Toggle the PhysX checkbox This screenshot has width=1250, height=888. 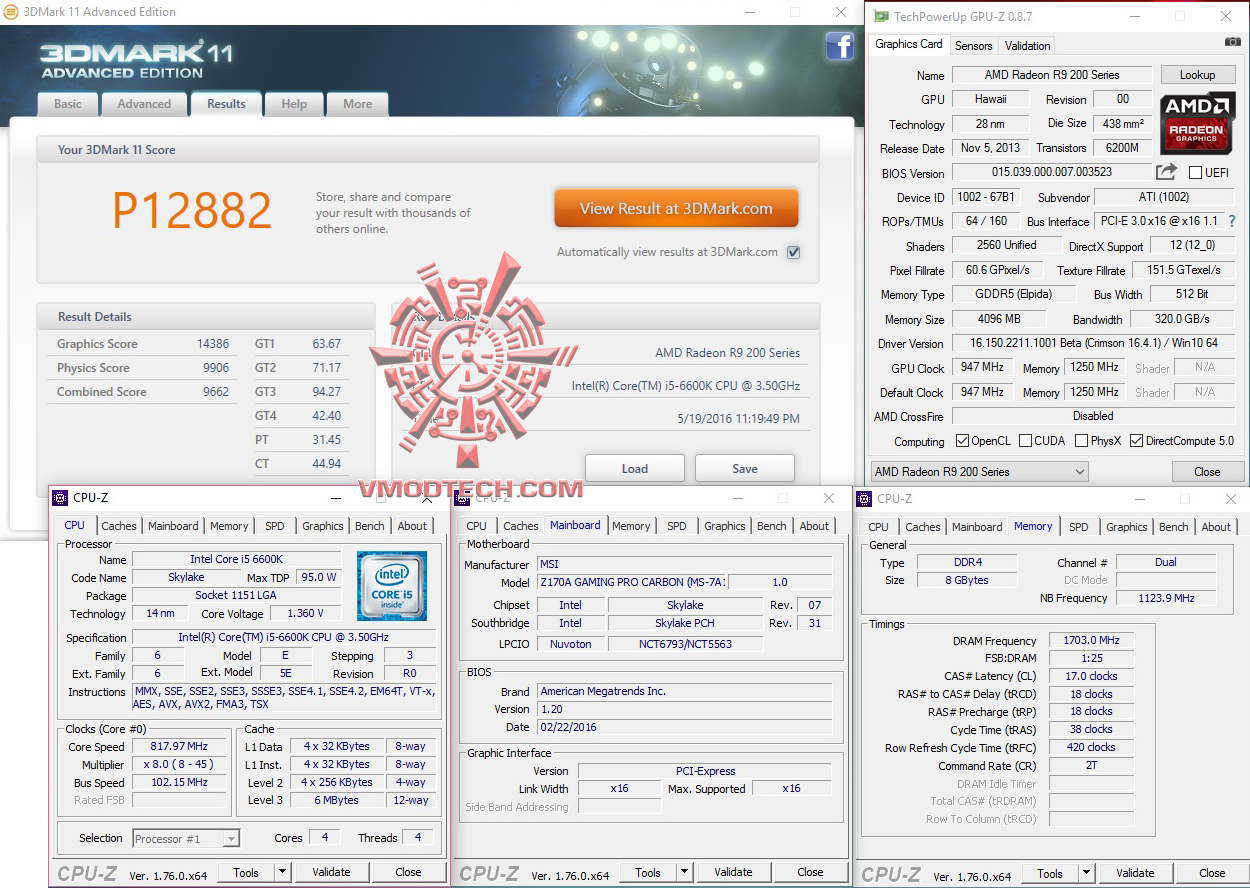click(x=1081, y=441)
